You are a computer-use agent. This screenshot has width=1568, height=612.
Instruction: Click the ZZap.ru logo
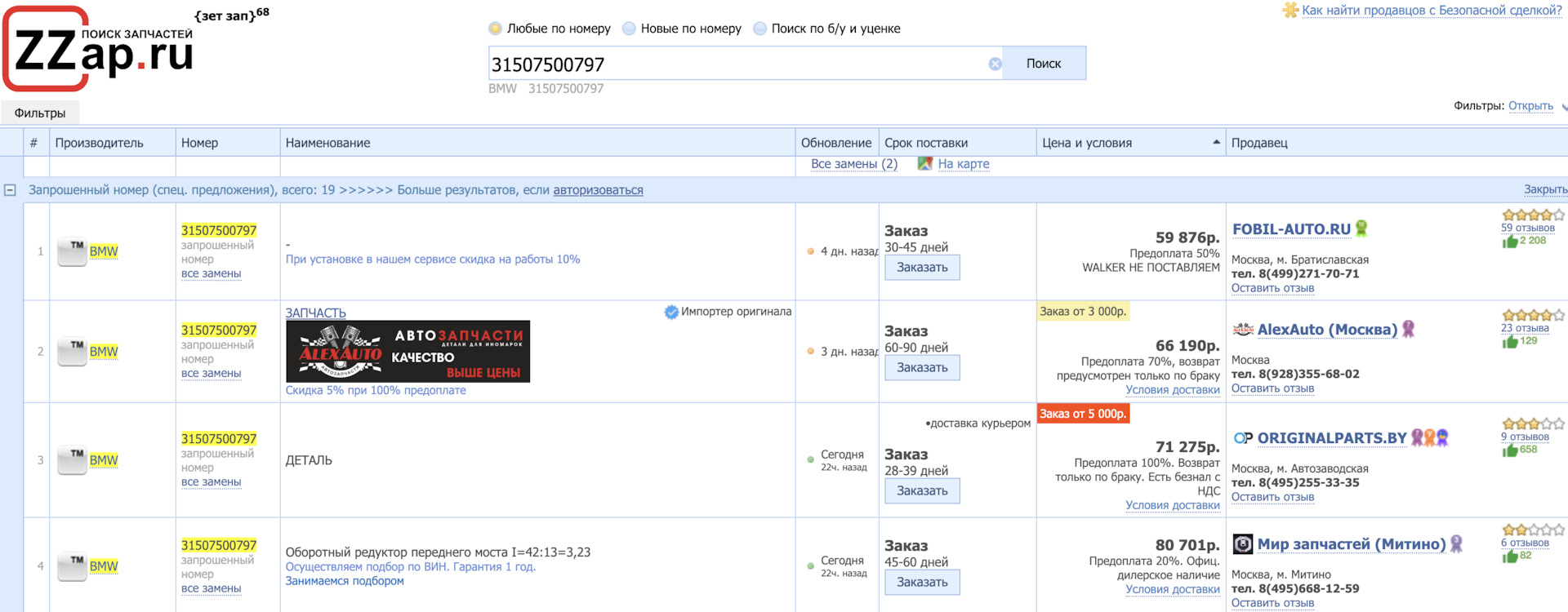tap(99, 49)
